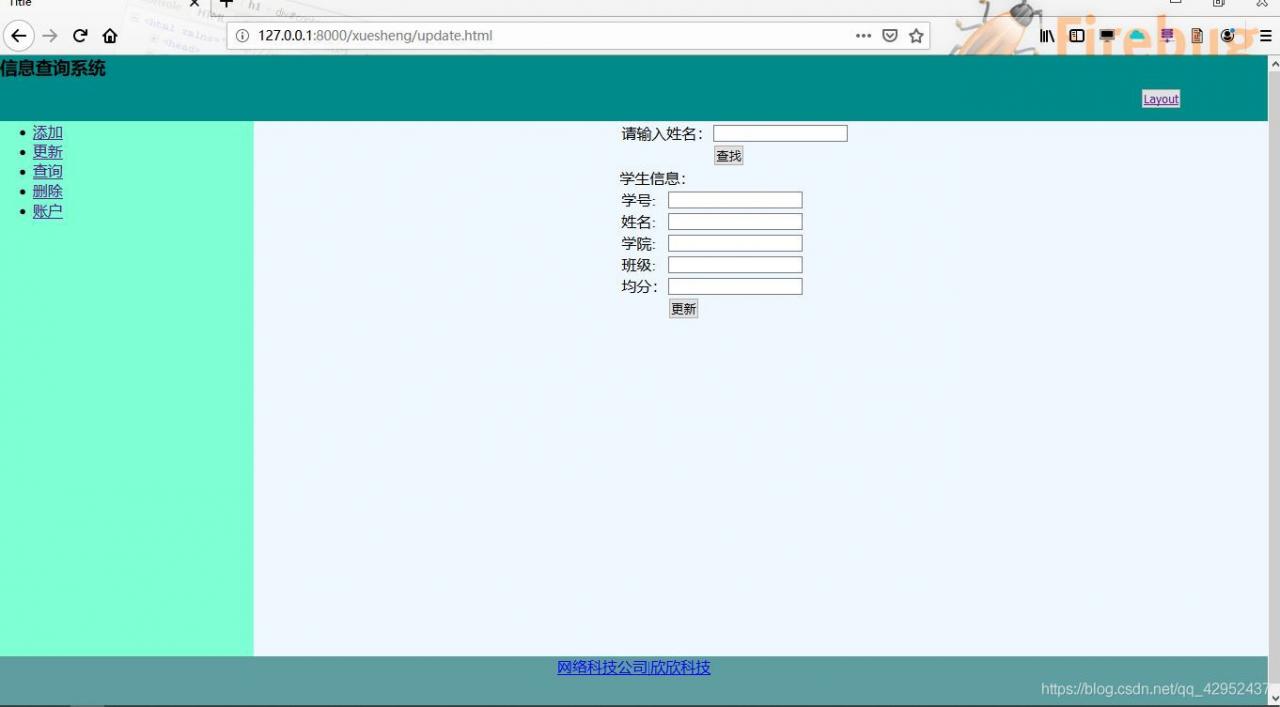Viewport: 1280px width, 707px height.
Task: Click the purple server extension icon
Action: (x=1167, y=36)
